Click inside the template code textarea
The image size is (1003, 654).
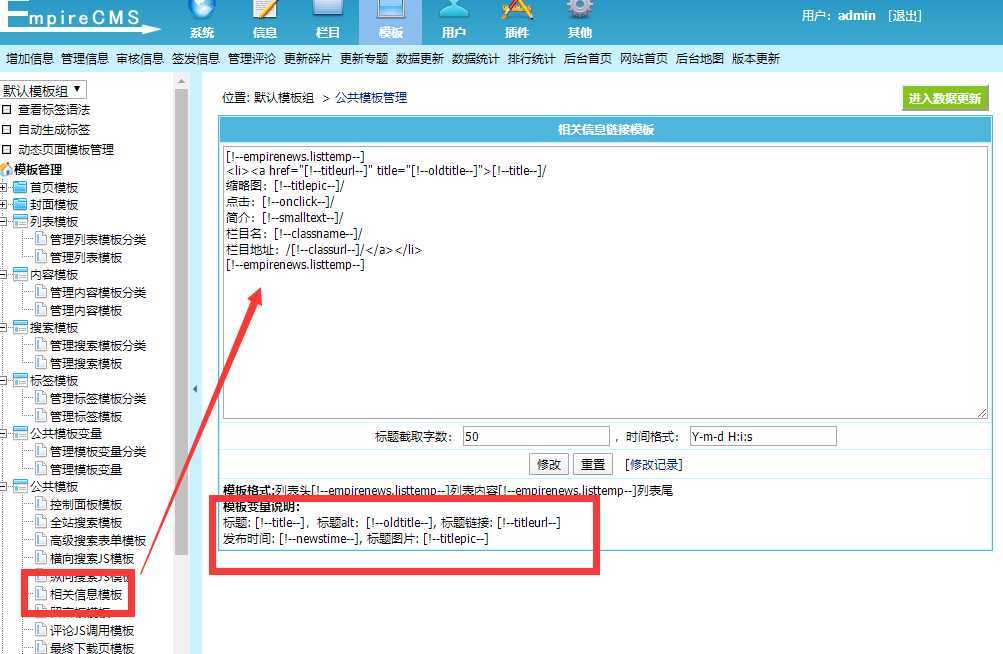point(605,283)
